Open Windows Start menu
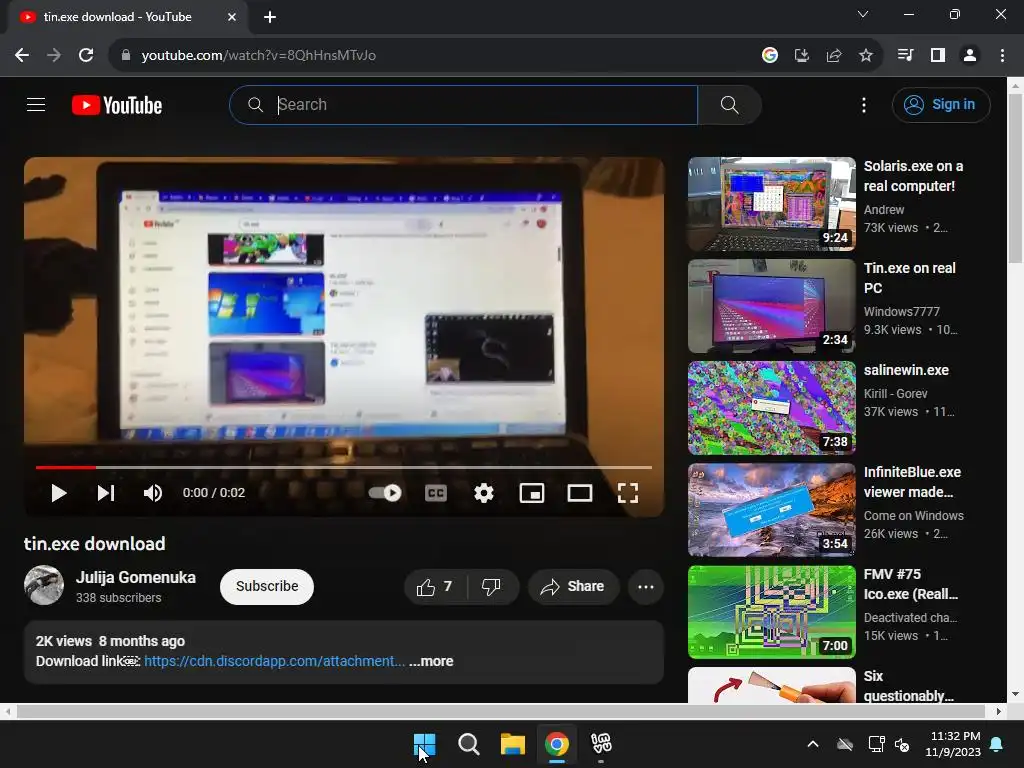 pyautogui.click(x=424, y=744)
